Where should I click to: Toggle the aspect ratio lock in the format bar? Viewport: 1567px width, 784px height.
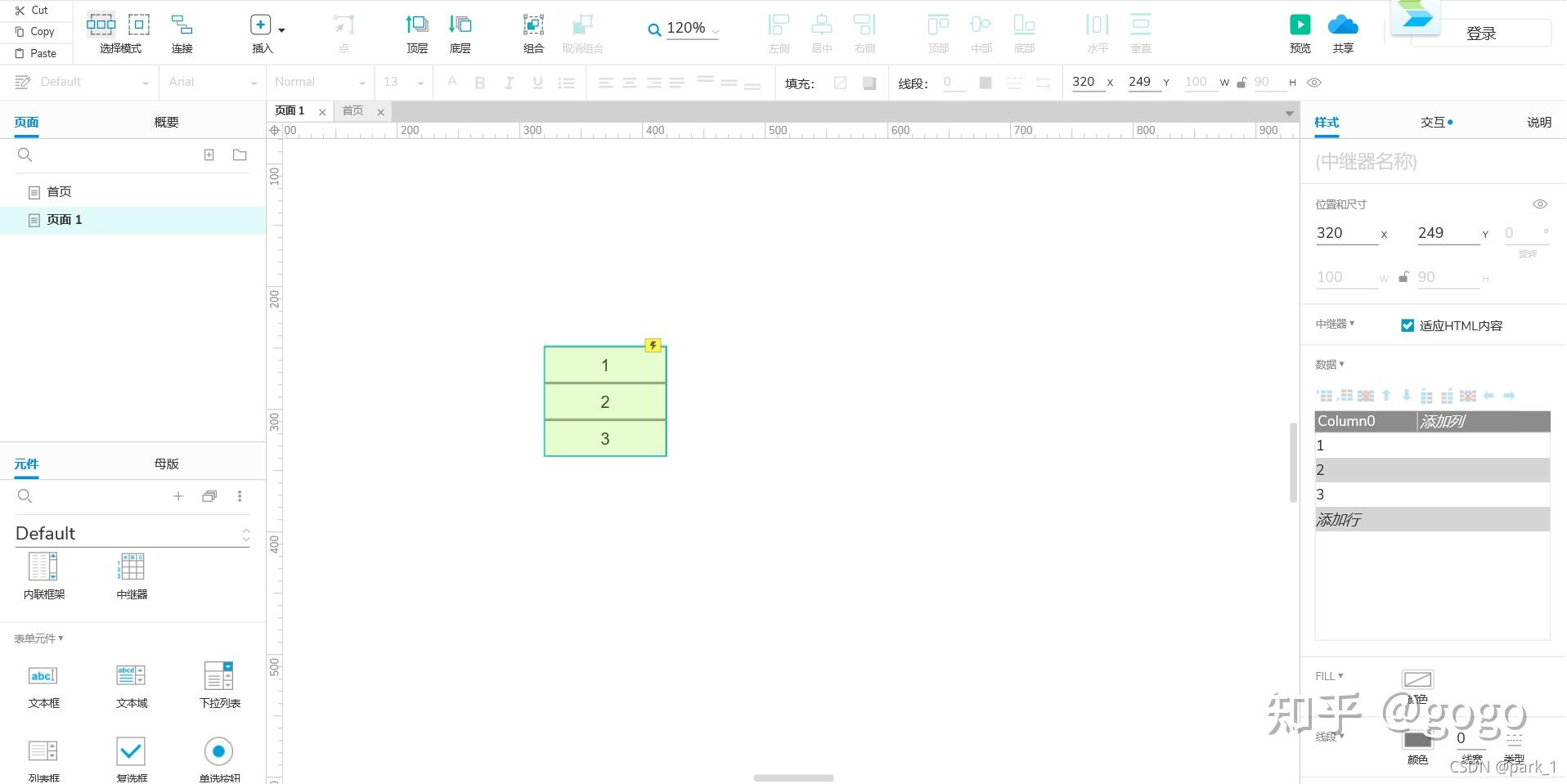[x=1241, y=83]
